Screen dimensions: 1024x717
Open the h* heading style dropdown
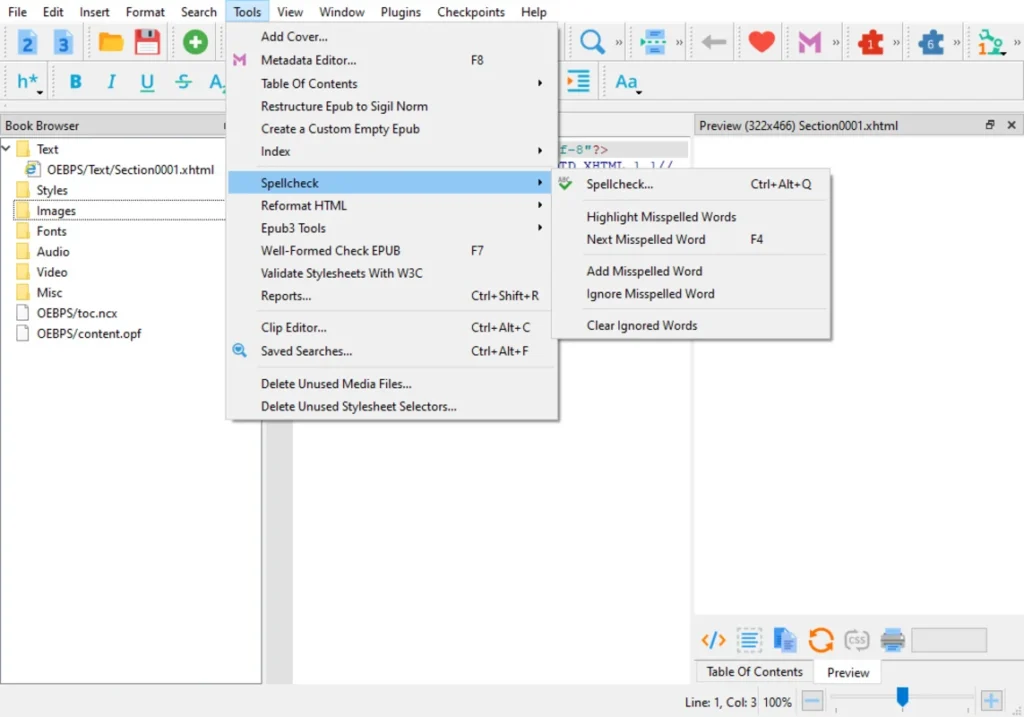tap(29, 82)
